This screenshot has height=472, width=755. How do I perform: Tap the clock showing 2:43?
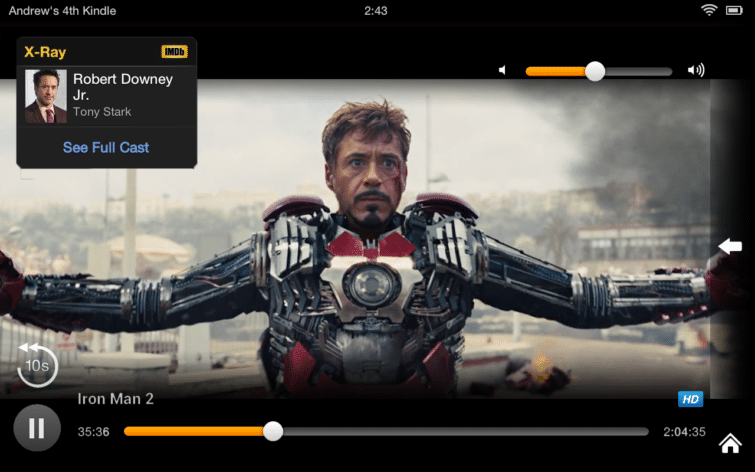tap(376, 11)
